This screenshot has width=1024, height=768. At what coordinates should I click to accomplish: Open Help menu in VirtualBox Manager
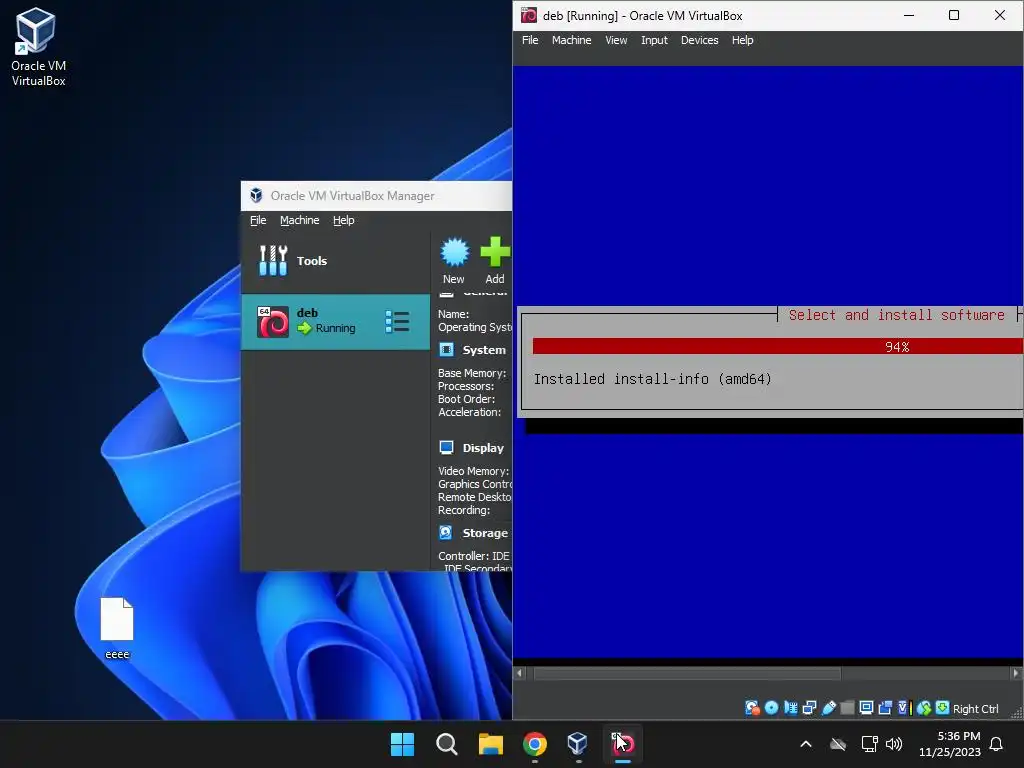pyautogui.click(x=344, y=220)
